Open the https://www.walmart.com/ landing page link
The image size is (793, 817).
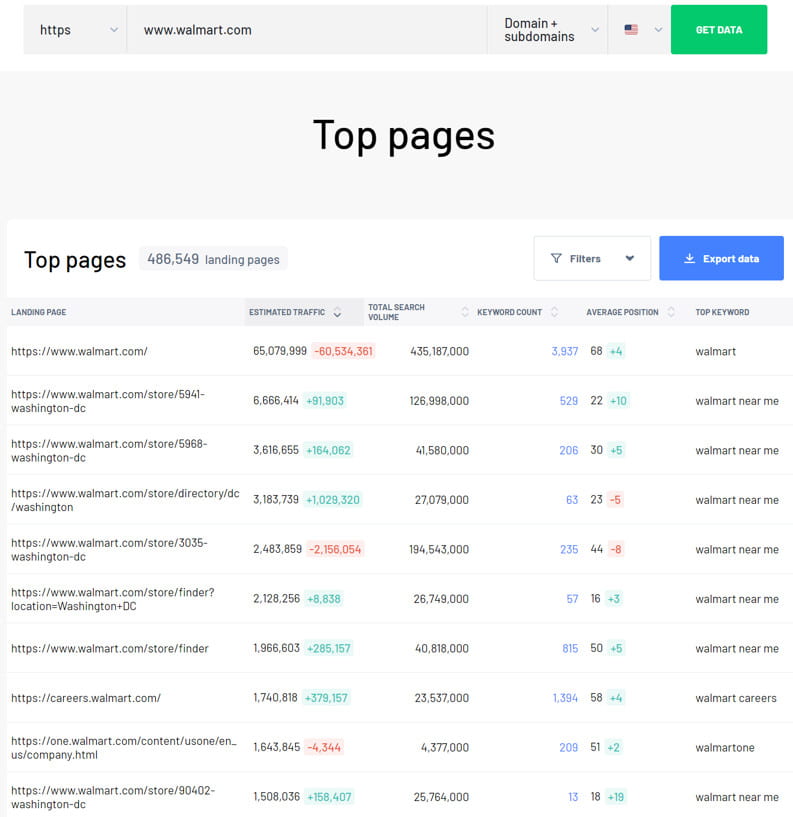click(79, 351)
